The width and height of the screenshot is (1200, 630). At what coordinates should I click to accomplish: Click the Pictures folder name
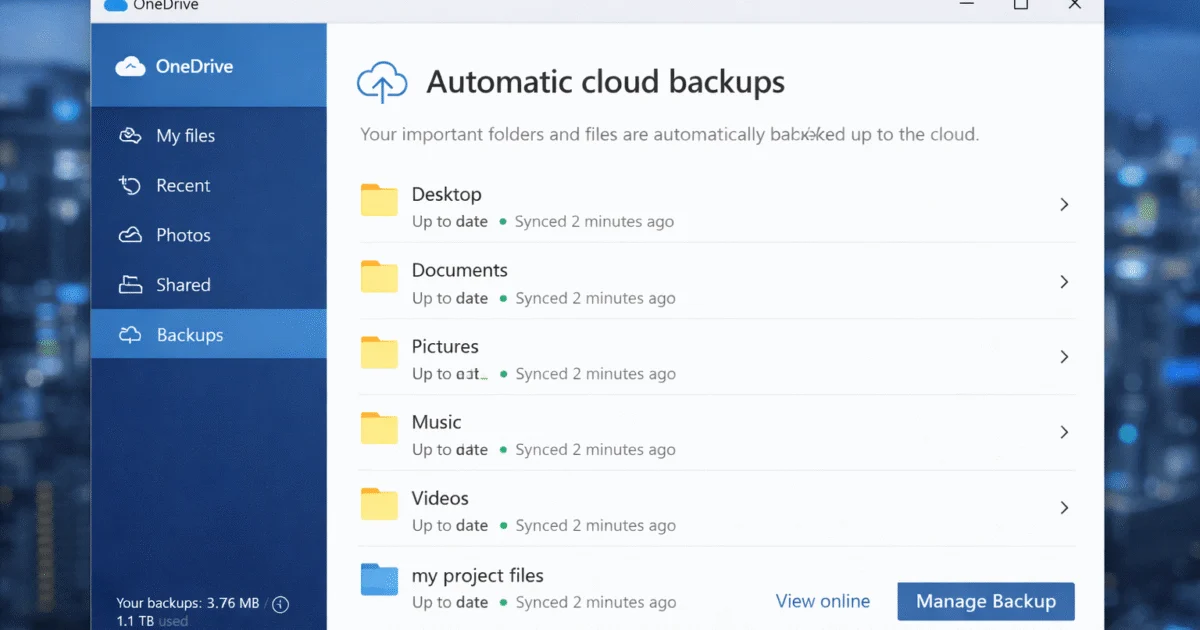445,346
